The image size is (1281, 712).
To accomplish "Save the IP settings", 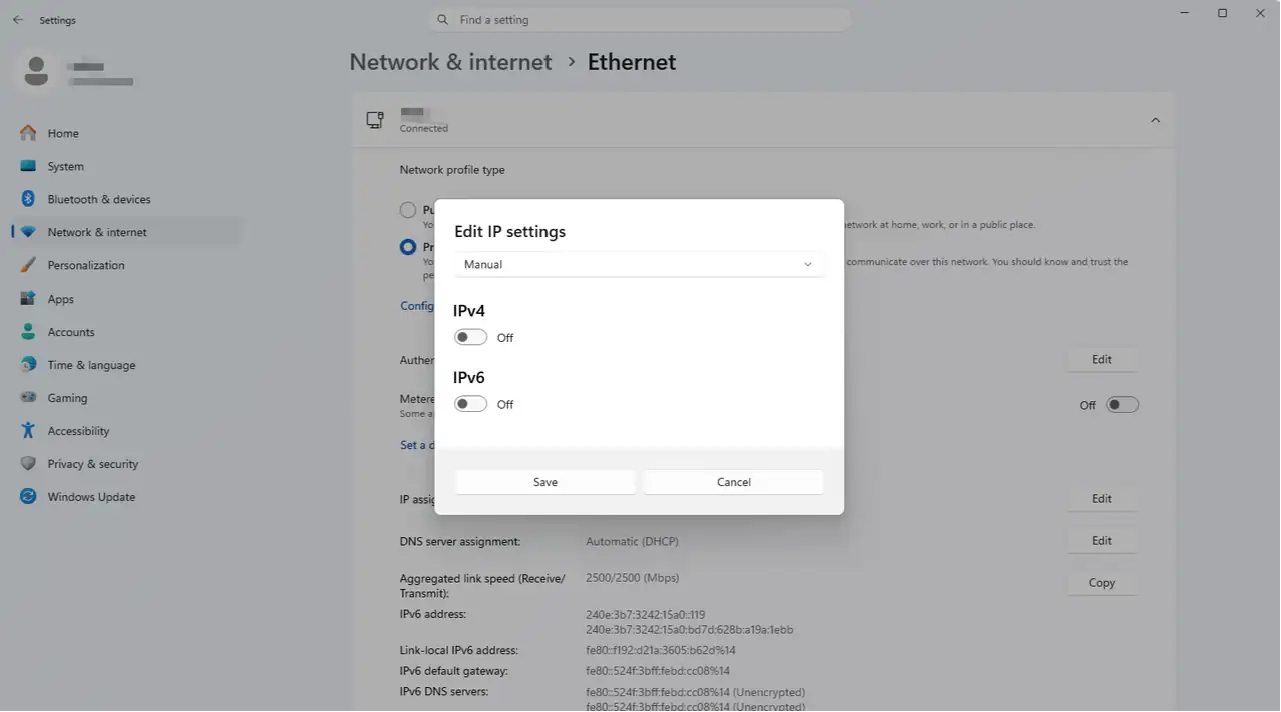I will [545, 482].
